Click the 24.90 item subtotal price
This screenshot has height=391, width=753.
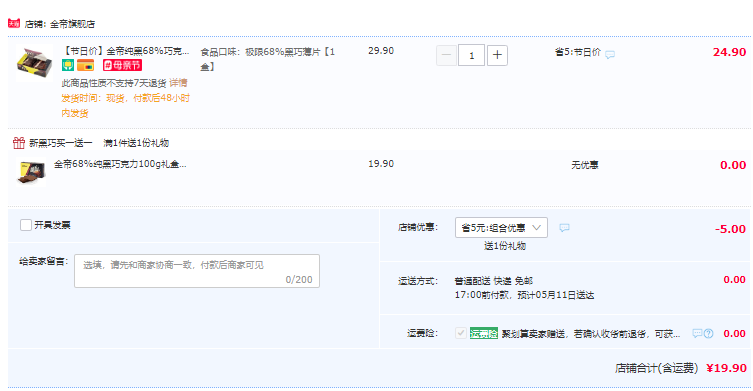(x=729, y=52)
